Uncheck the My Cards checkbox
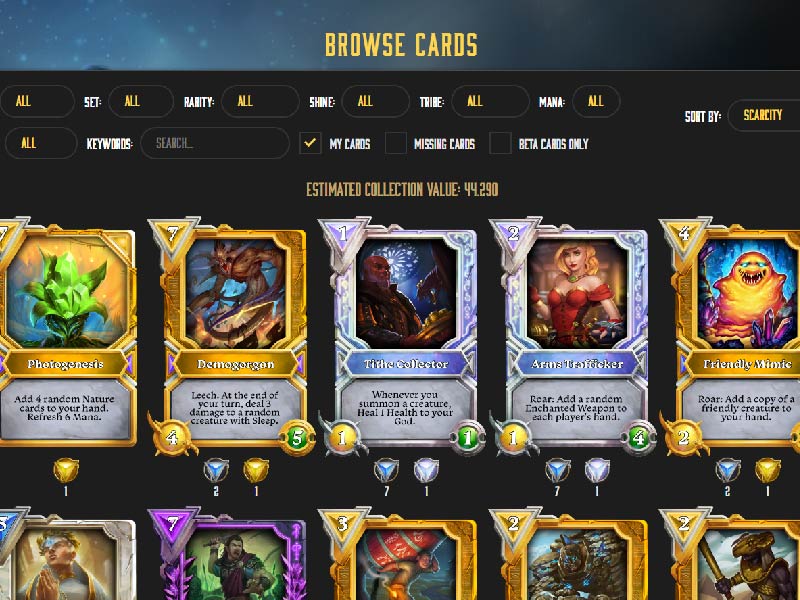 [310, 143]
